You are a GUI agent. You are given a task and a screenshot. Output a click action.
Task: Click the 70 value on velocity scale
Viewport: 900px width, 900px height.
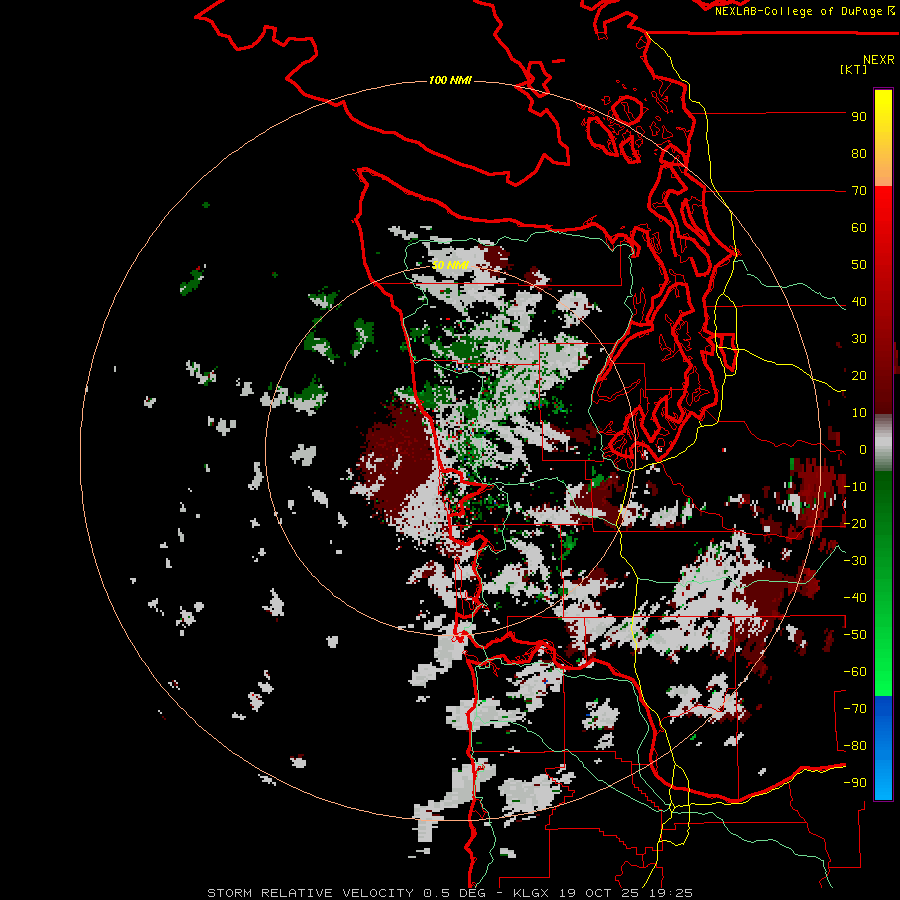point(859,191)
